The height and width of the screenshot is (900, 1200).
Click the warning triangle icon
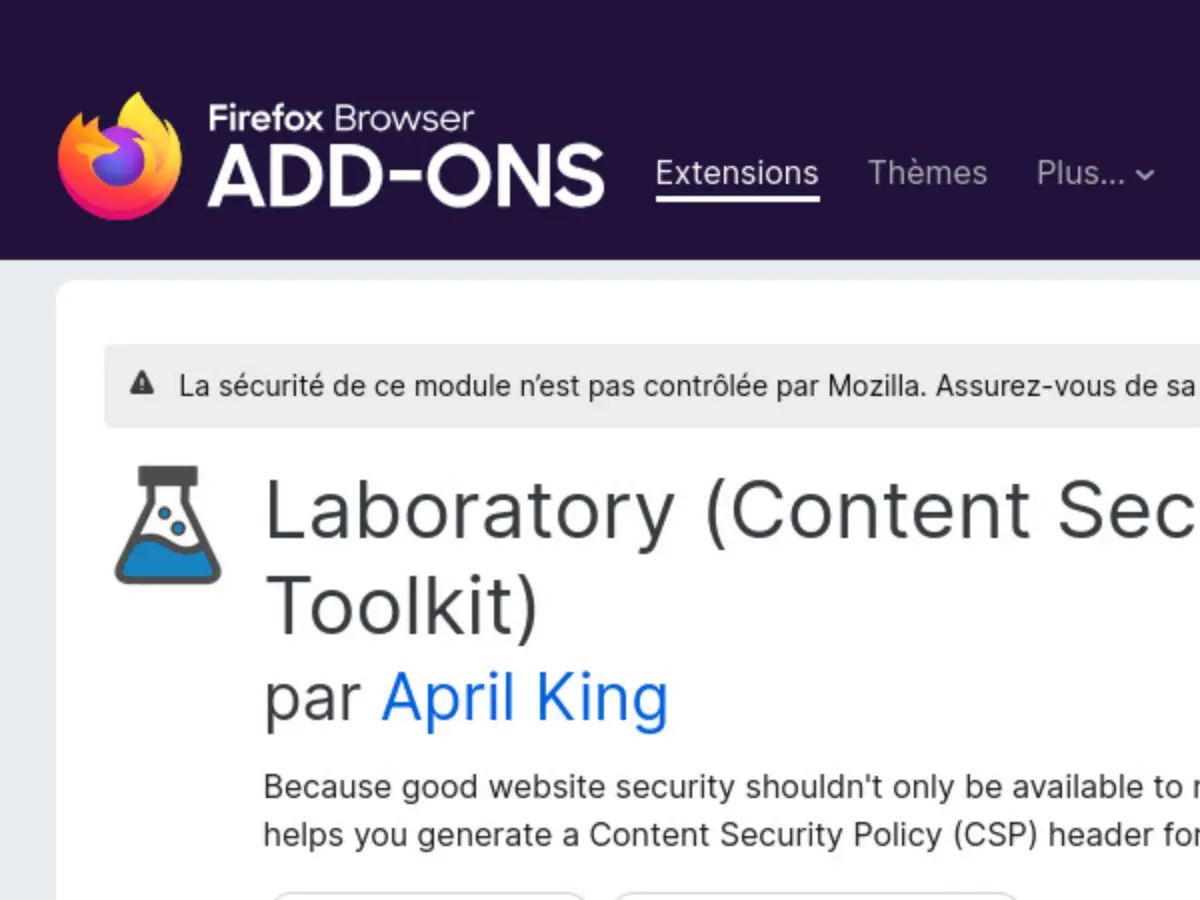(x=142, y=383)
